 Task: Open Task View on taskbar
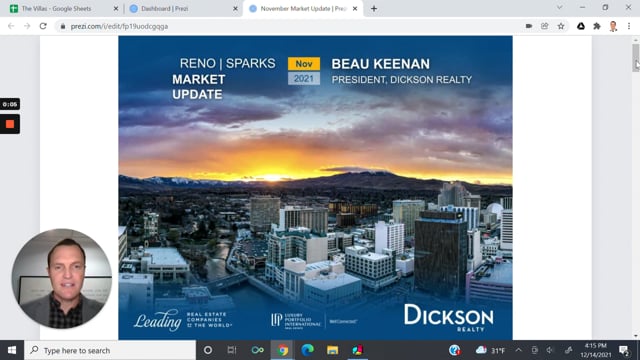(232, 350)
